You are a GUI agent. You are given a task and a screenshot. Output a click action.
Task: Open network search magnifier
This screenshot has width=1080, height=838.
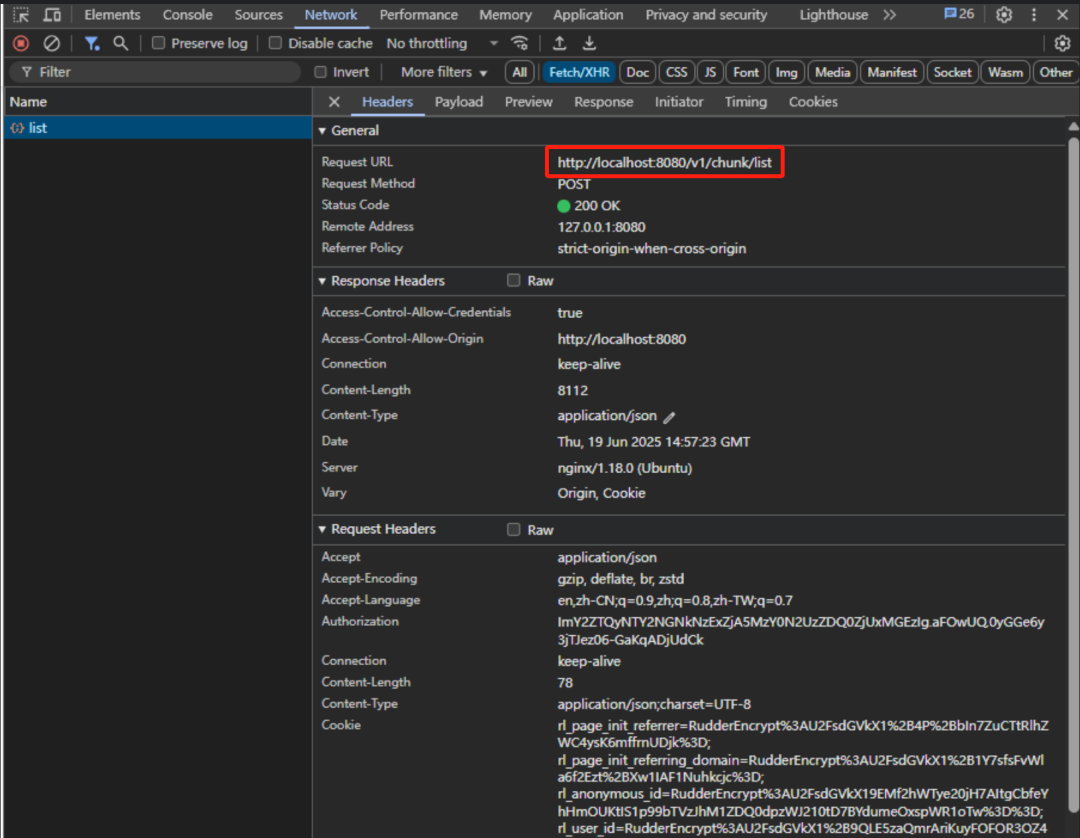(121, 43)
